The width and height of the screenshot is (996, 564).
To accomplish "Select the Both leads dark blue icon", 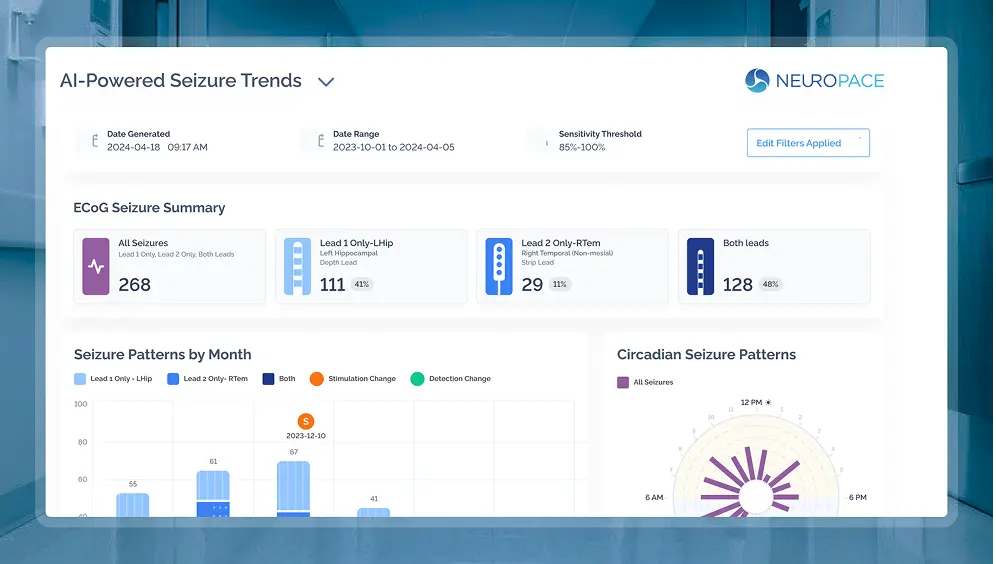I will click(x=700, y=266).
